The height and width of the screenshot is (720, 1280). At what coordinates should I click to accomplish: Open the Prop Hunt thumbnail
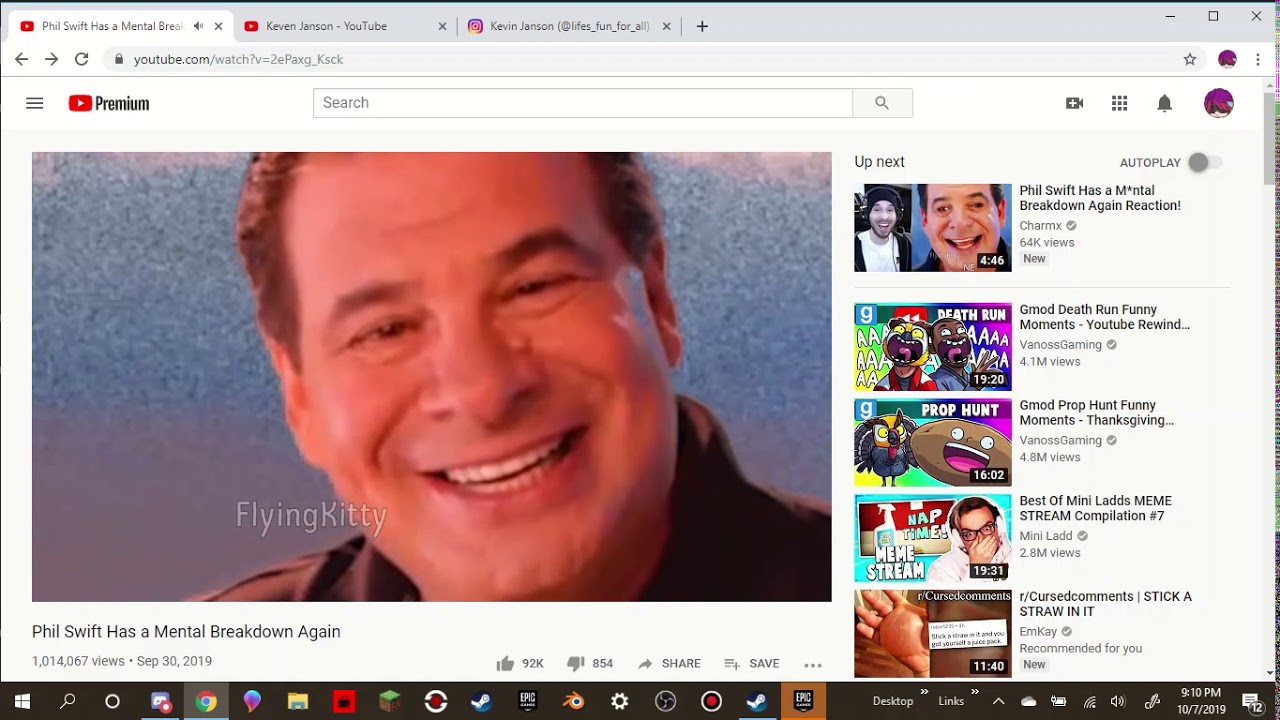(x=933, y=443)
